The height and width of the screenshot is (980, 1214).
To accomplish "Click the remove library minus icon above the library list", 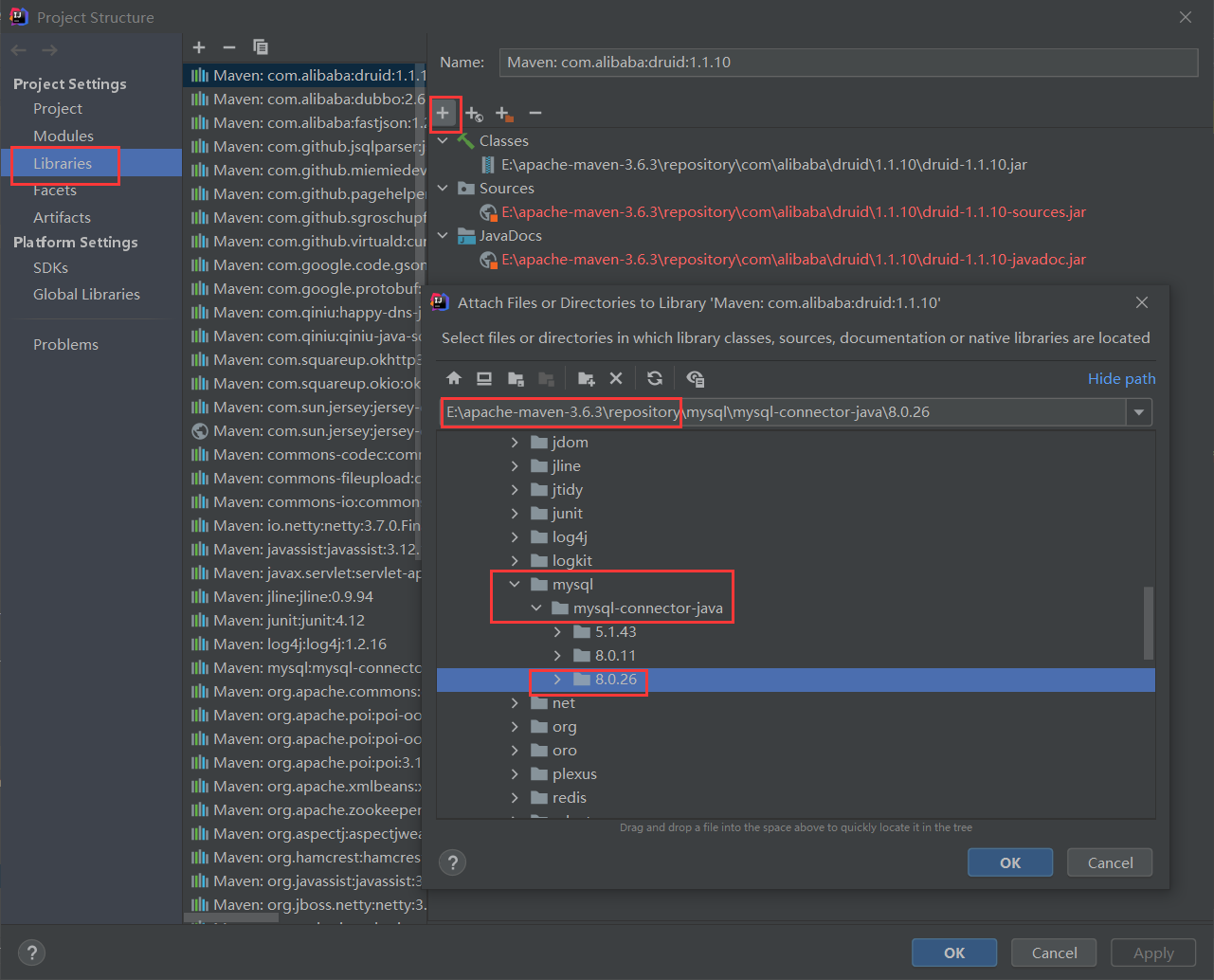I will click(x=228, y=47).
